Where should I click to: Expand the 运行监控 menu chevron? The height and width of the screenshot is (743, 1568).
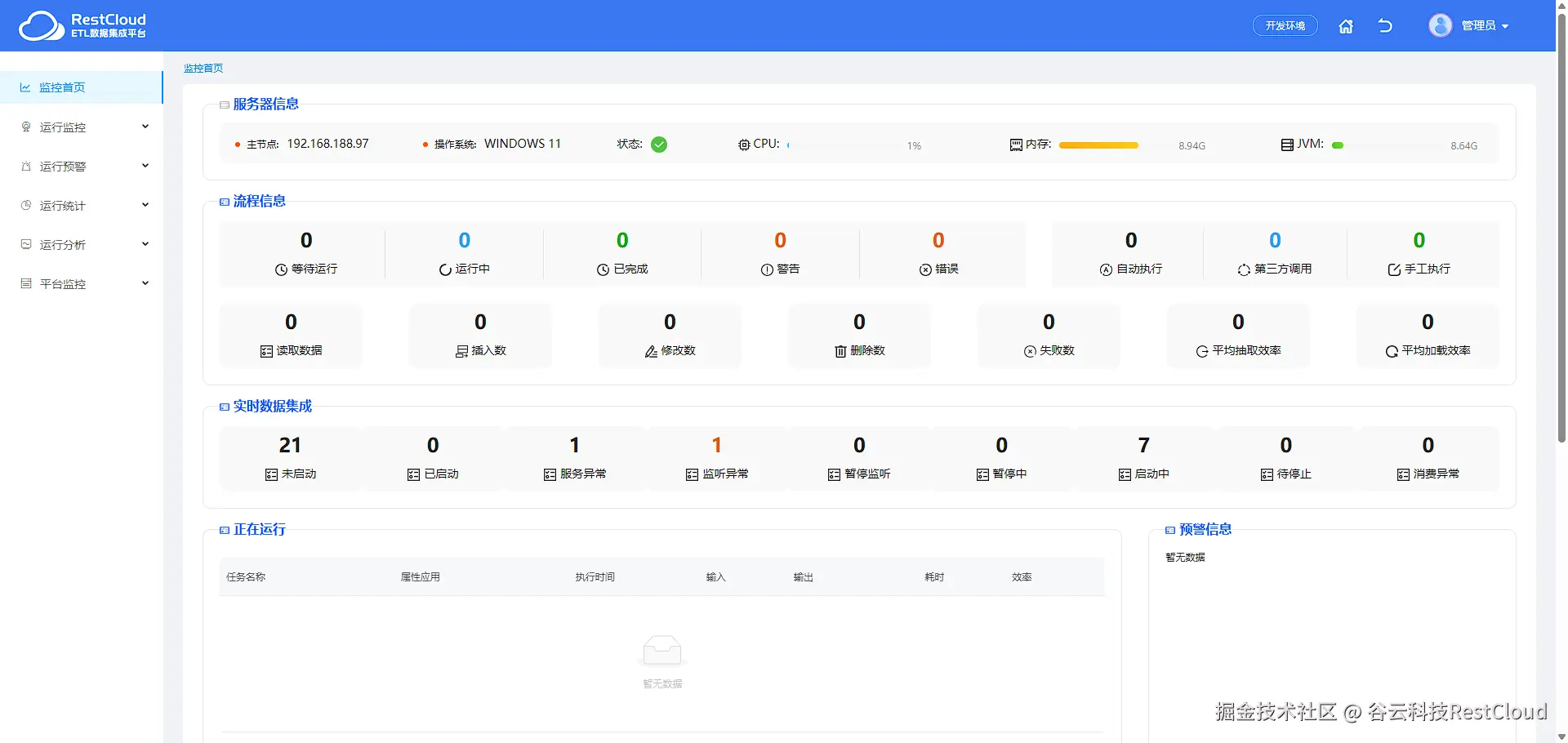145,127
